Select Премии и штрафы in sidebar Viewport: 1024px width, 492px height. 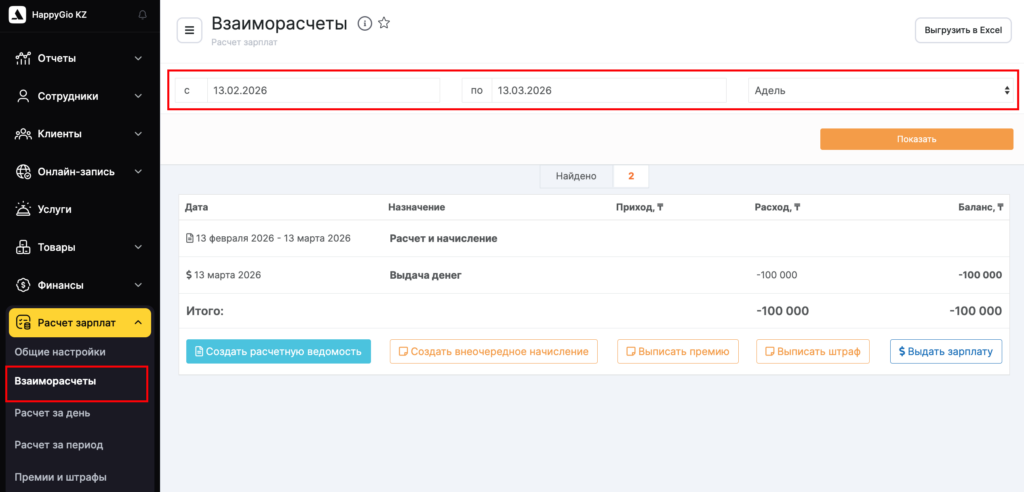(x=60, y=477)
